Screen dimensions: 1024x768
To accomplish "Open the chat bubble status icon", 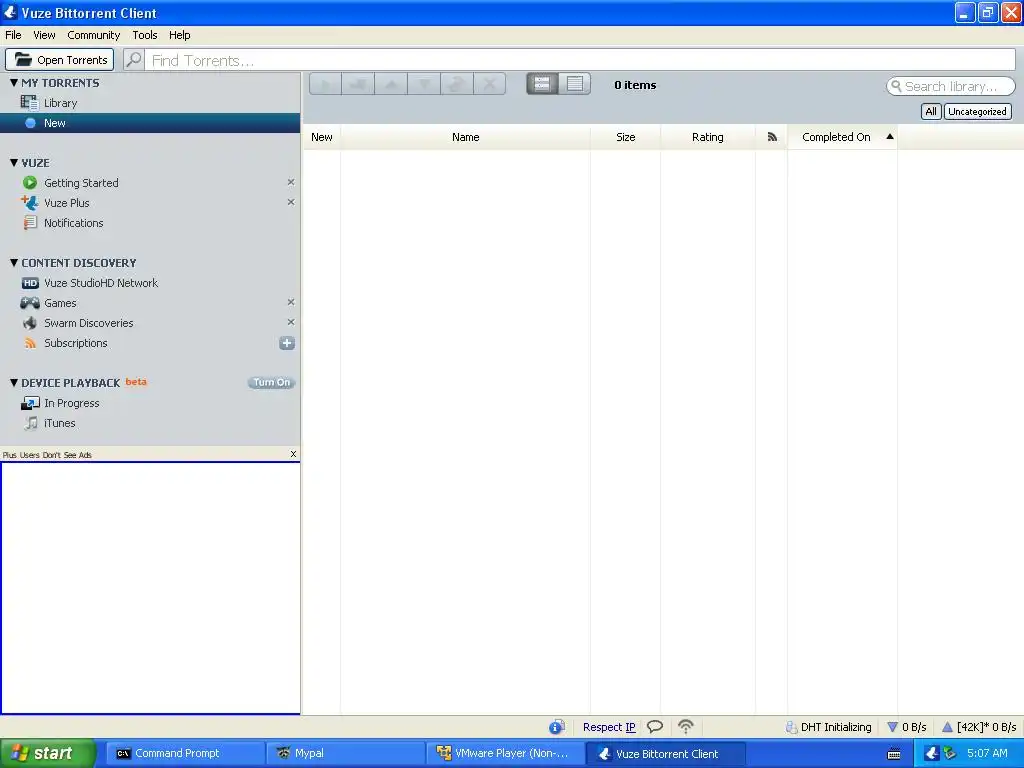I will [655, 727].
